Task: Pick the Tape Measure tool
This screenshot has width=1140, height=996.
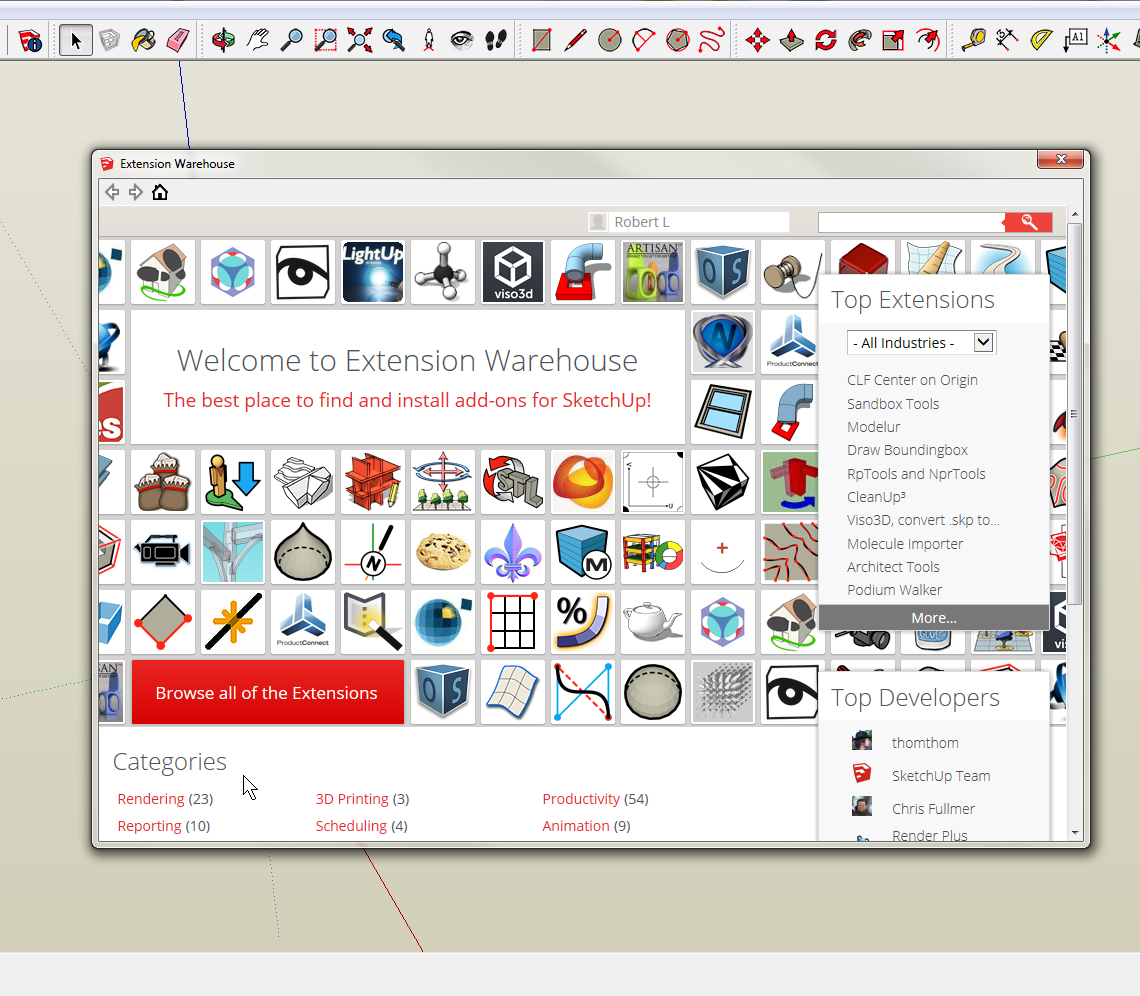Action: pyautogui.click(x=973, y=40)
